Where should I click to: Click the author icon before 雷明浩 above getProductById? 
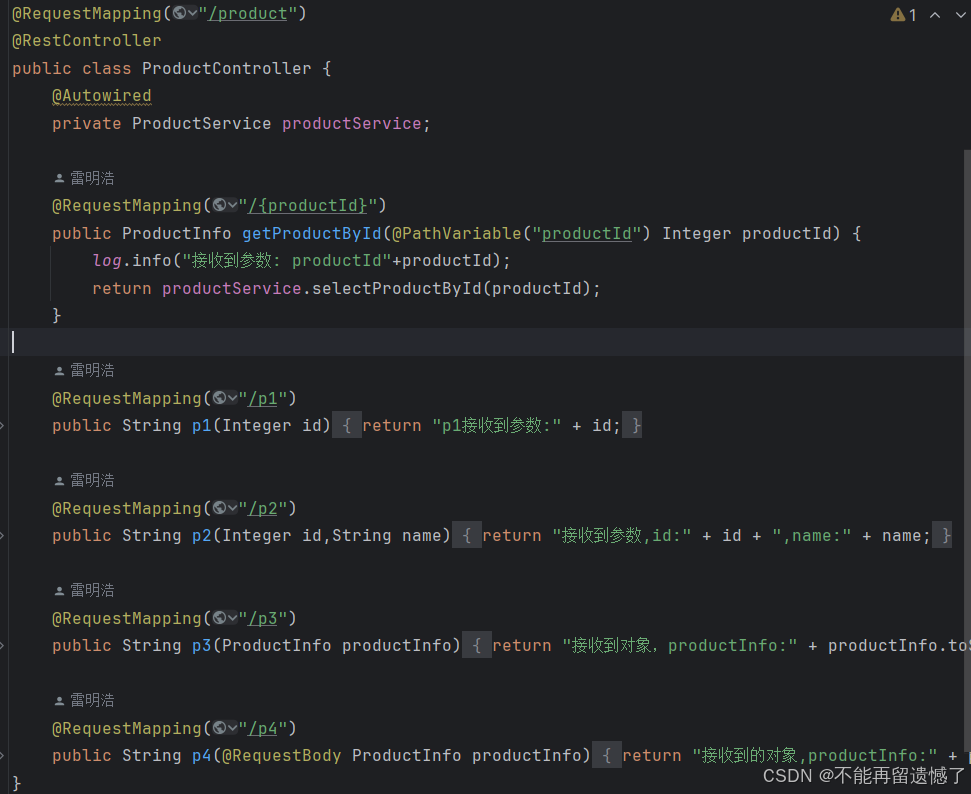tap(58, 177)
